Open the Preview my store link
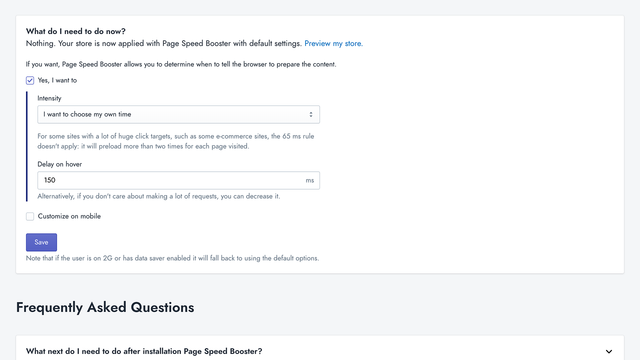Image resolution: width=640 pixels, height=360 pixels. coord(333,43)
